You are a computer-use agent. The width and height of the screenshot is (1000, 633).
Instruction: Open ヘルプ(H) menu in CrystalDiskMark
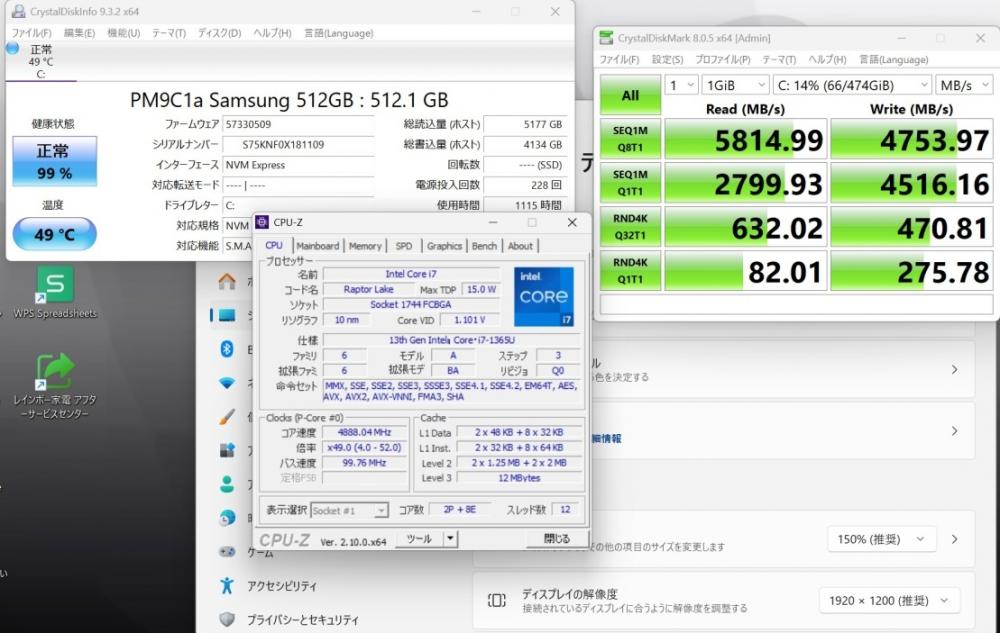point(827,59)
